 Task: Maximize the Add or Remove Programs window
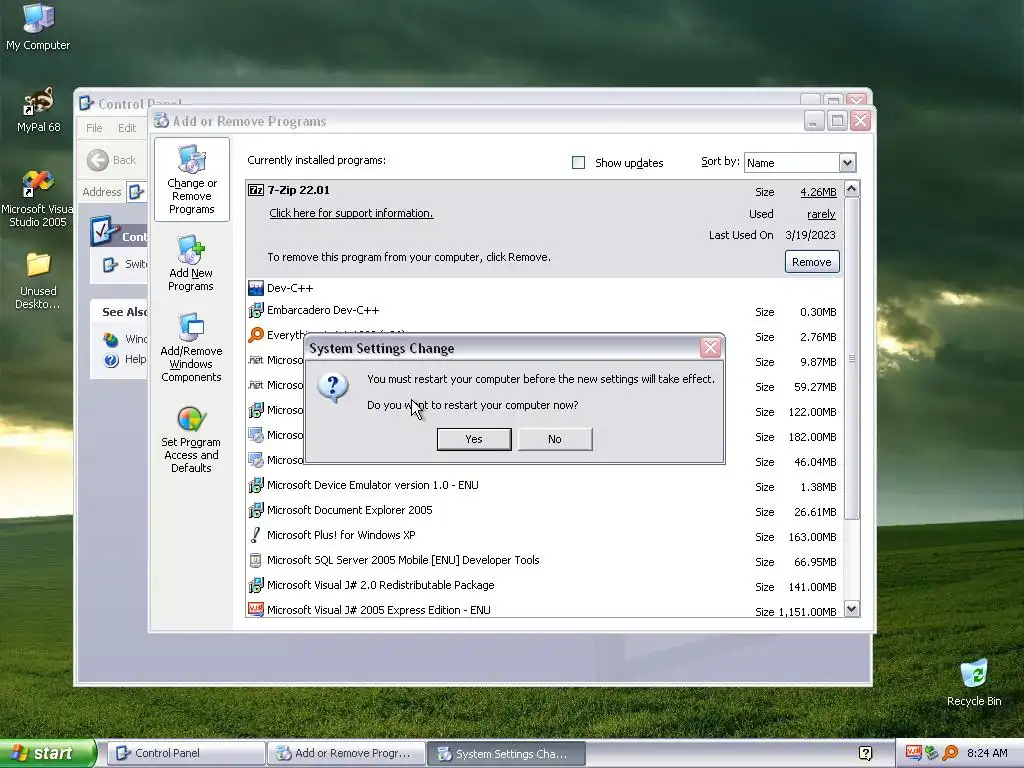pyautogui.click(x=837, y=121)
